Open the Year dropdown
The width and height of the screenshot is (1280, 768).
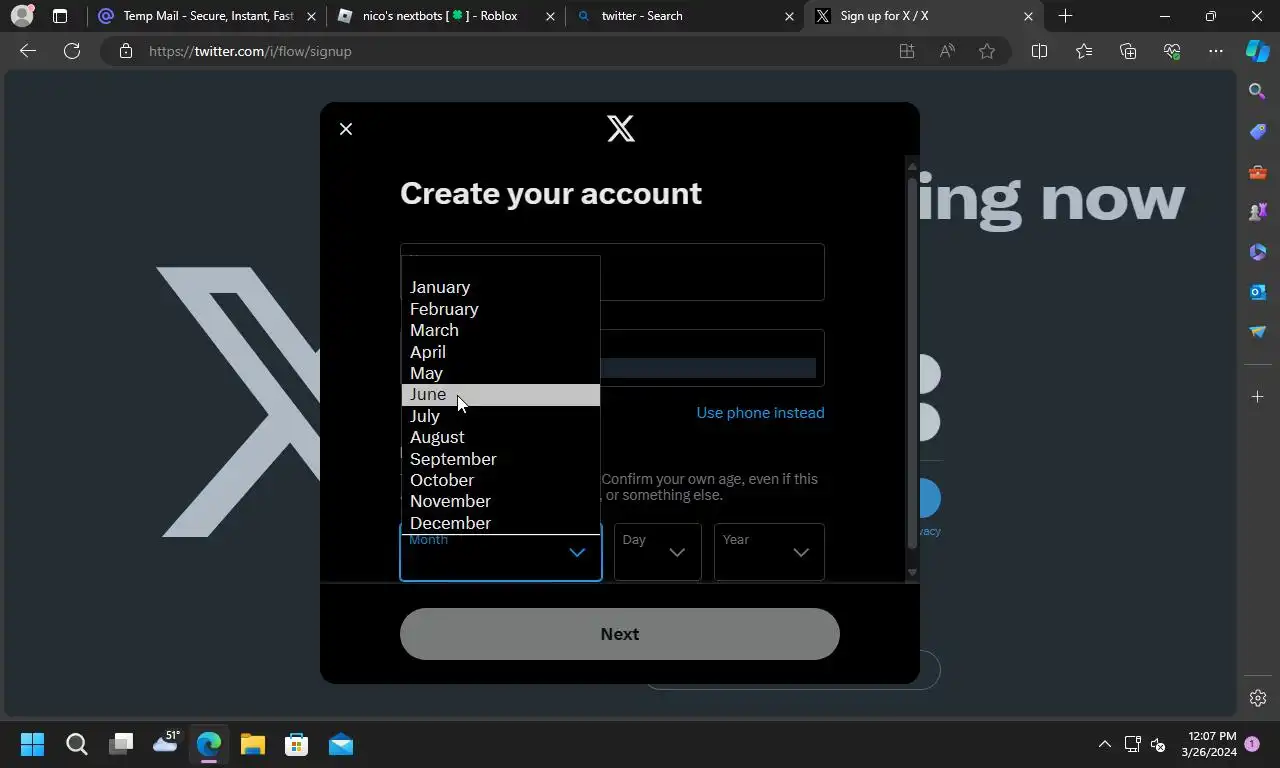pyautogui.click(x=769, y=552)
